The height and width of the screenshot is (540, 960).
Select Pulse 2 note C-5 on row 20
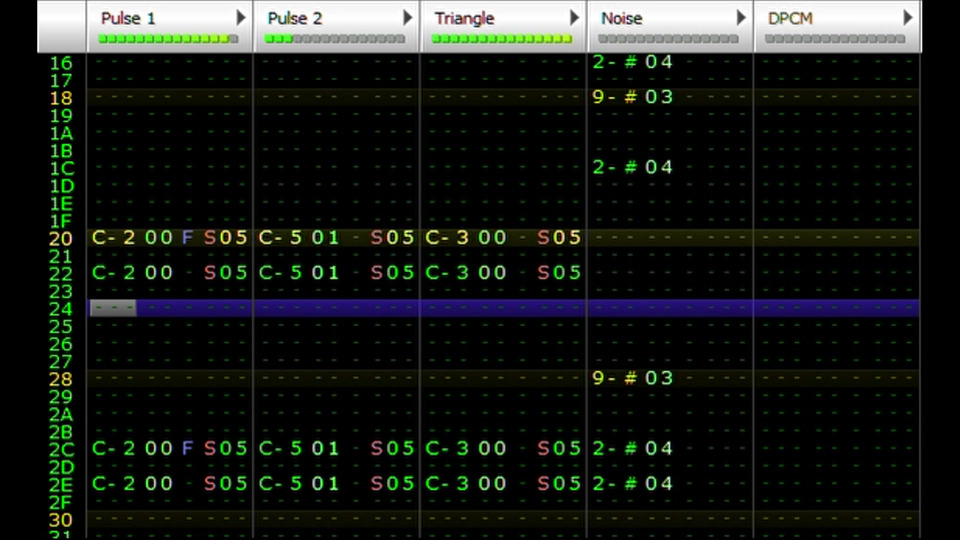point(280,238)
